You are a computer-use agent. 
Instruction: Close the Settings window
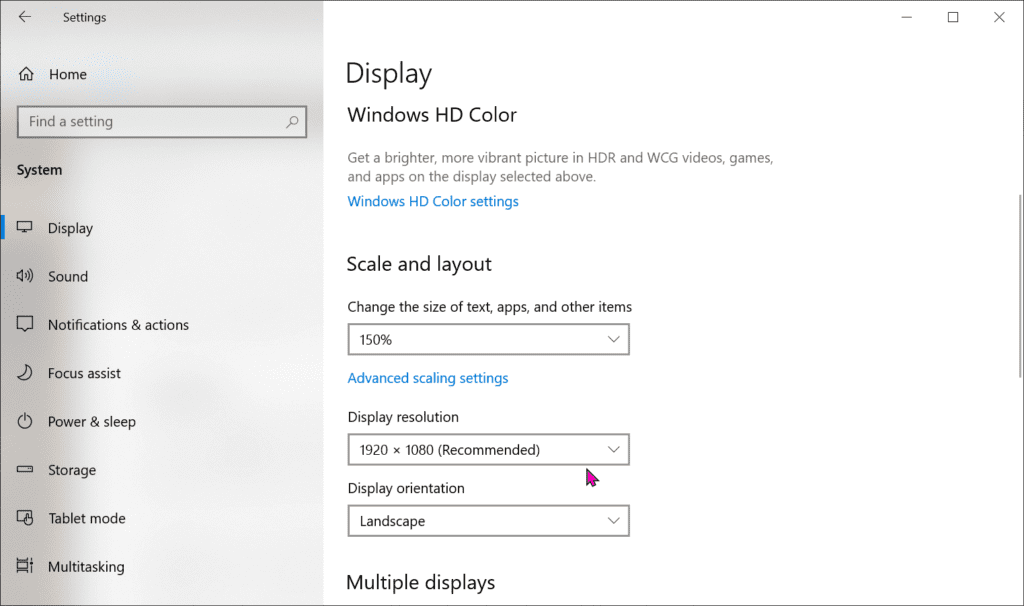[x=999, y=17]
